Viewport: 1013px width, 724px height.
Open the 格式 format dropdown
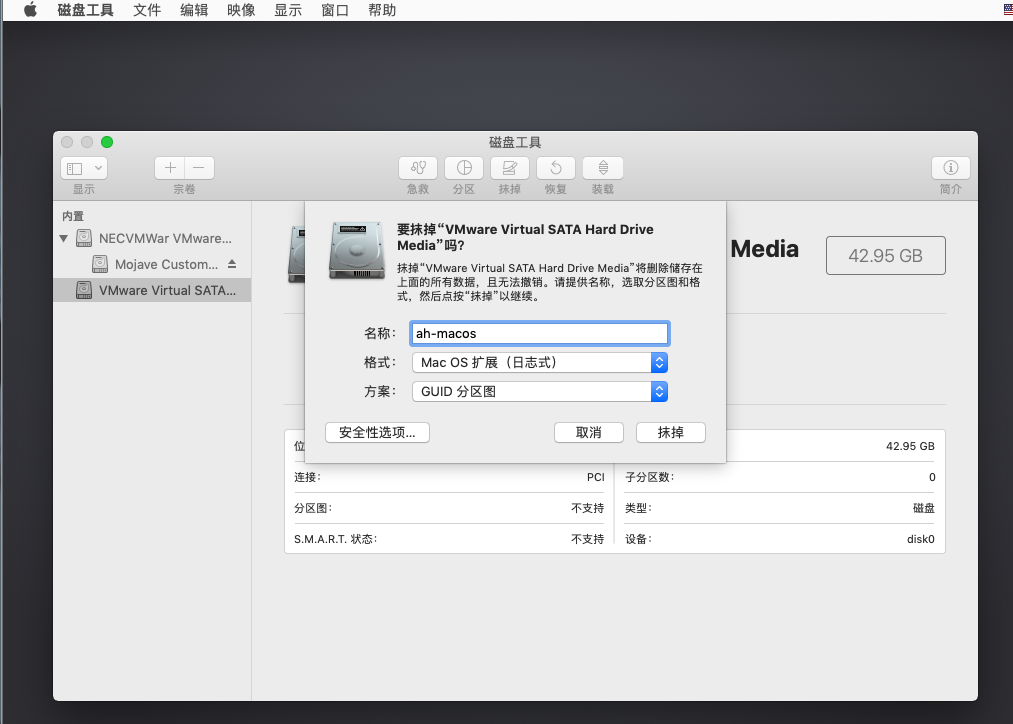540,363
